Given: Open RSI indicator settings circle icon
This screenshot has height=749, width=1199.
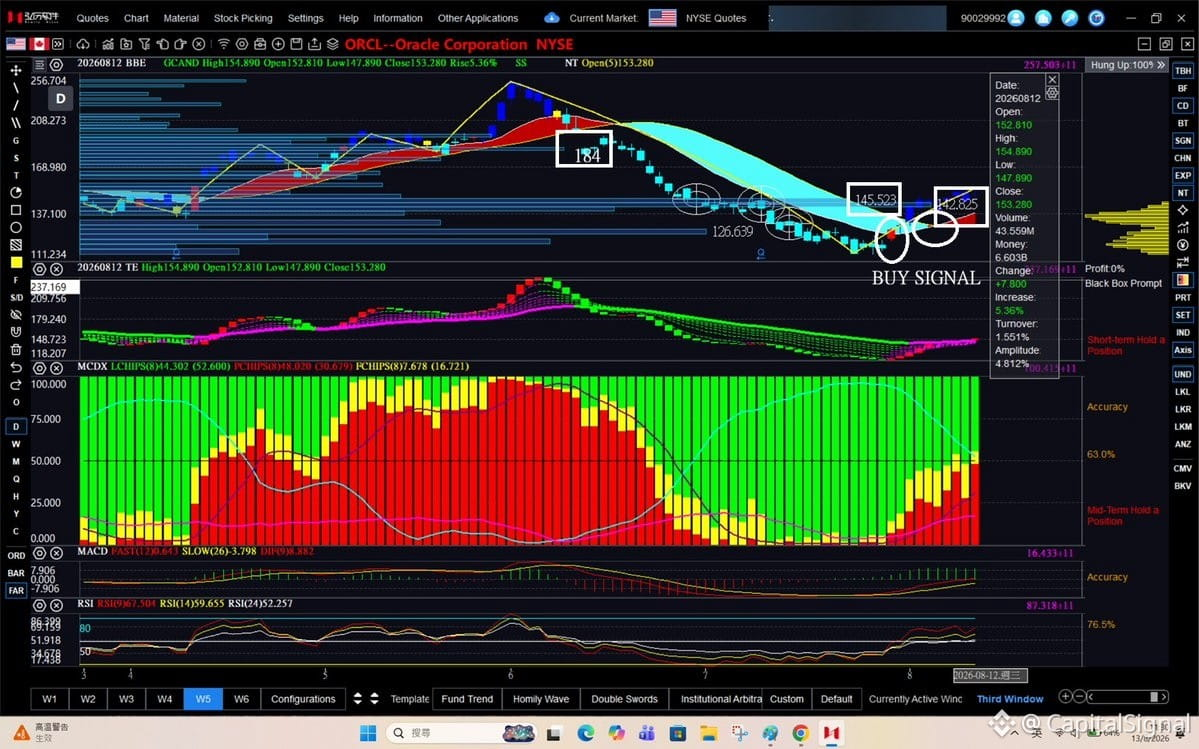Looking at the screenshot, I should pyautogui.click(x=40, y=605).
